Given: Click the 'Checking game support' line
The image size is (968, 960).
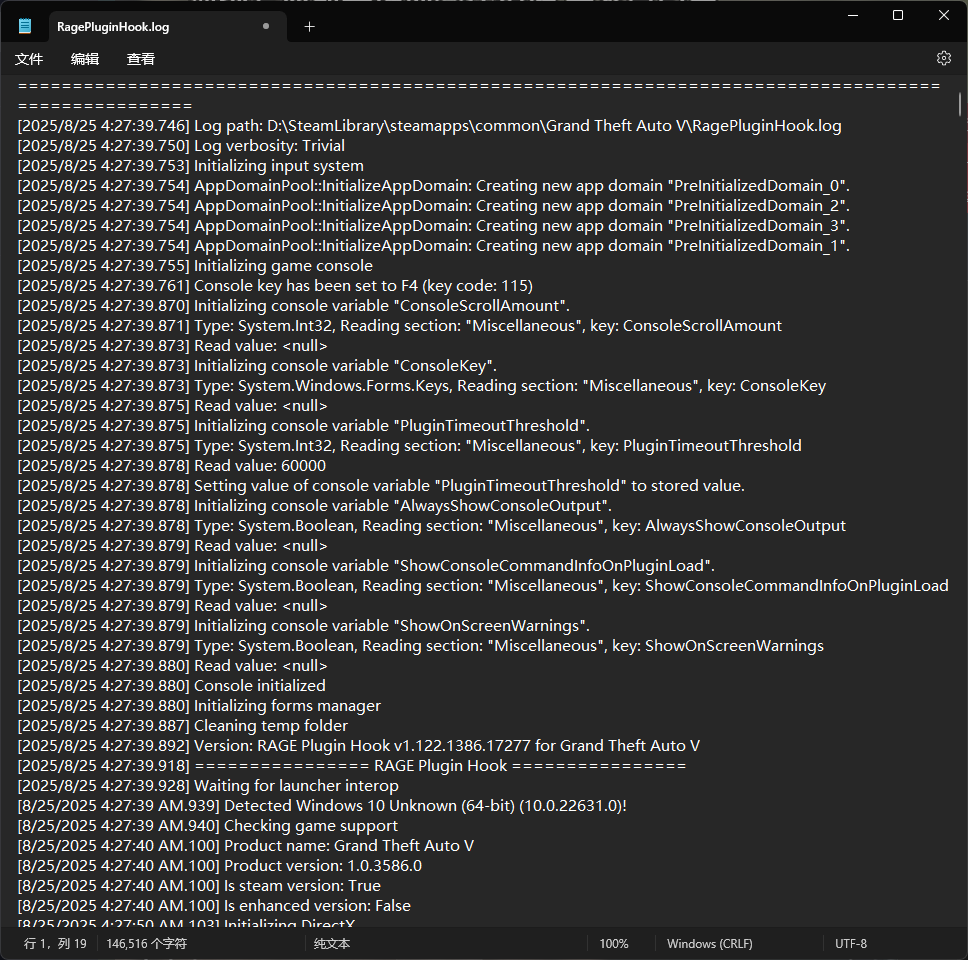Looking at the screenshot, I should point(208,826).
